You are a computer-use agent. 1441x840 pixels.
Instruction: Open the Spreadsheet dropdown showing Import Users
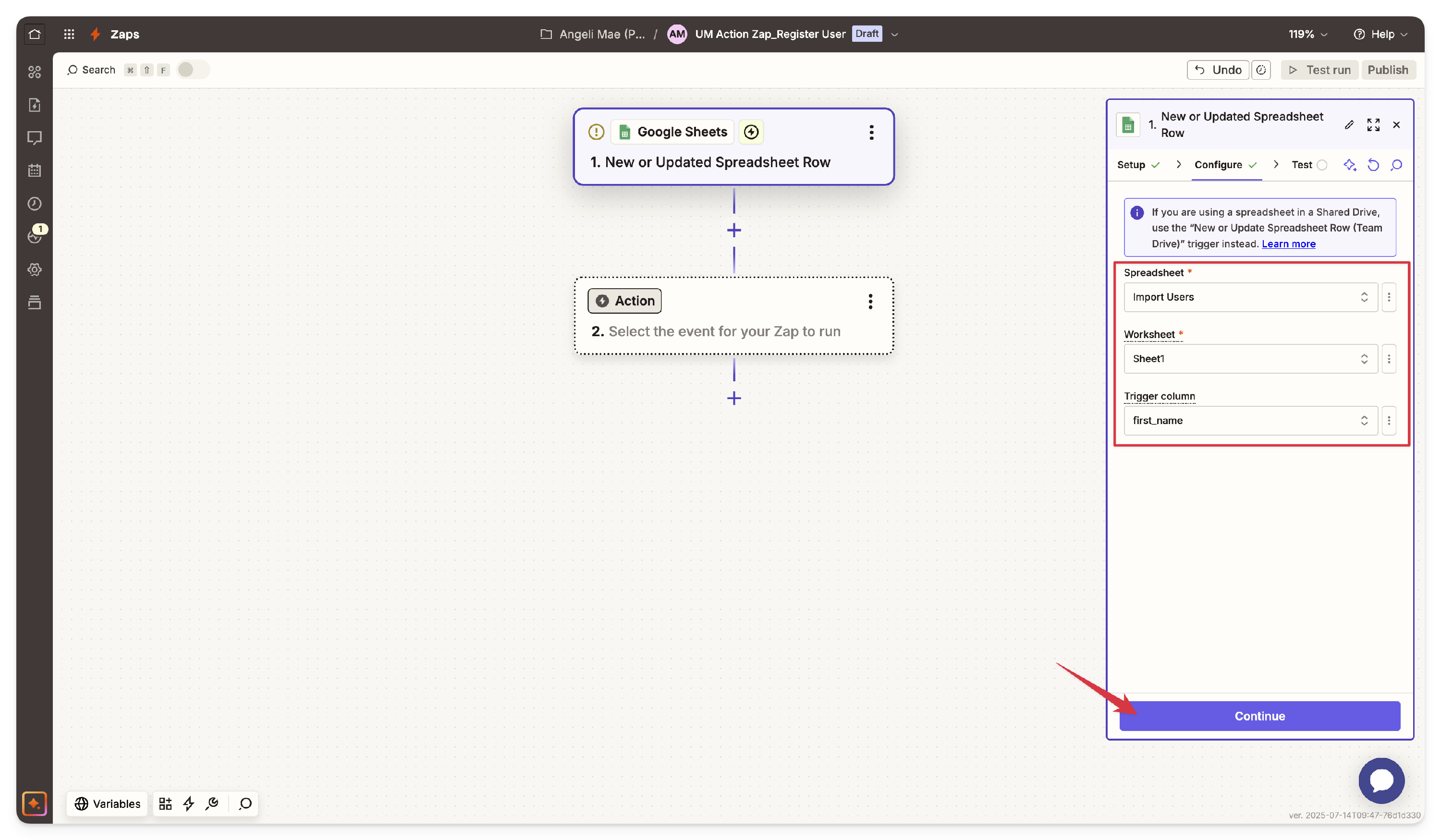coord(1251,297)
